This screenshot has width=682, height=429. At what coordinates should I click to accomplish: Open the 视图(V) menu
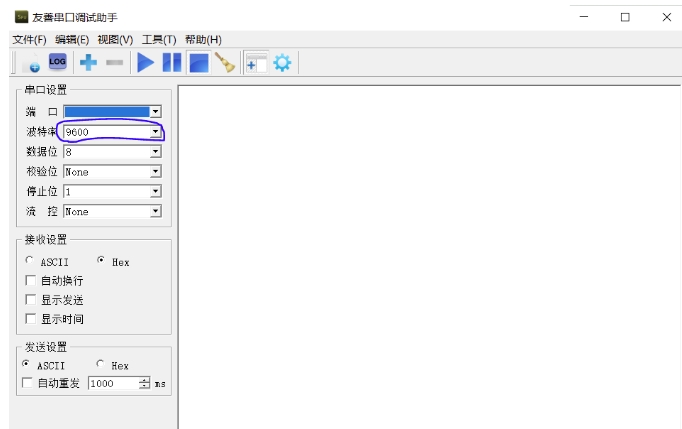(x=115, y=40)
